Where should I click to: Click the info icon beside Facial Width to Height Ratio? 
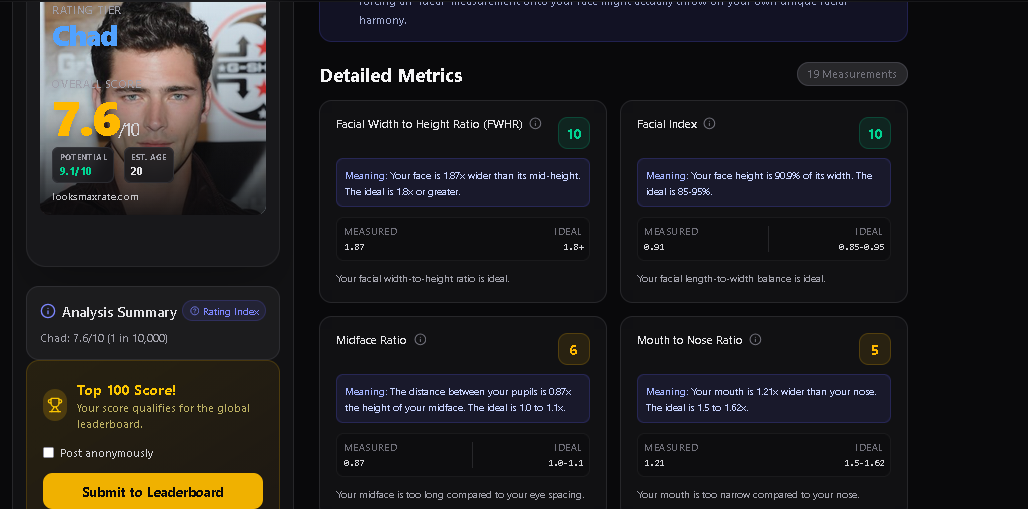click(x=535, y=124)
